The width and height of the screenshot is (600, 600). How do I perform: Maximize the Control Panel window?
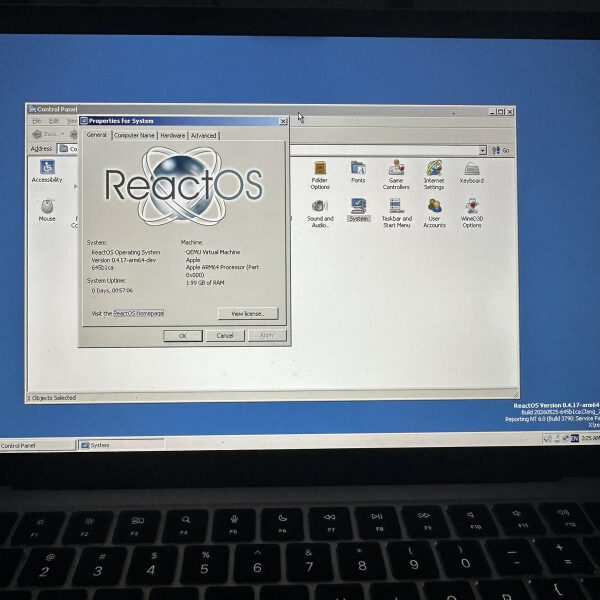pos(501,112)
